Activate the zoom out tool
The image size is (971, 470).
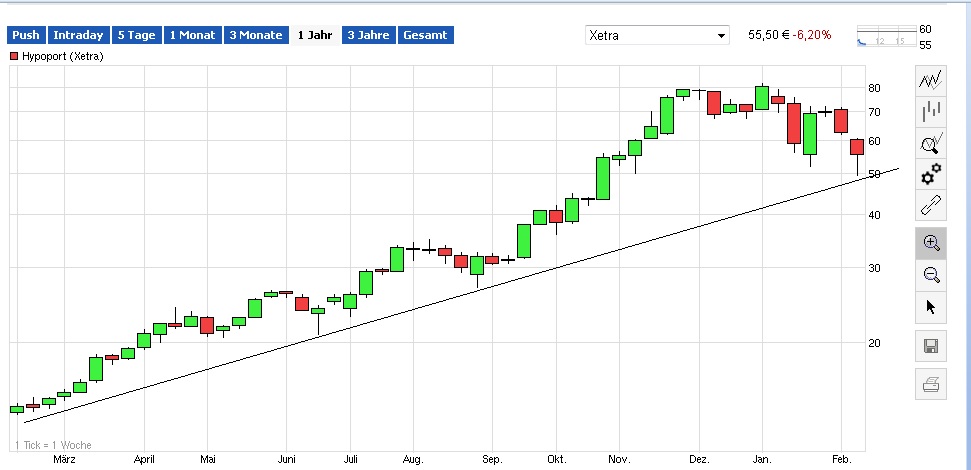click(x=931, y=275)
